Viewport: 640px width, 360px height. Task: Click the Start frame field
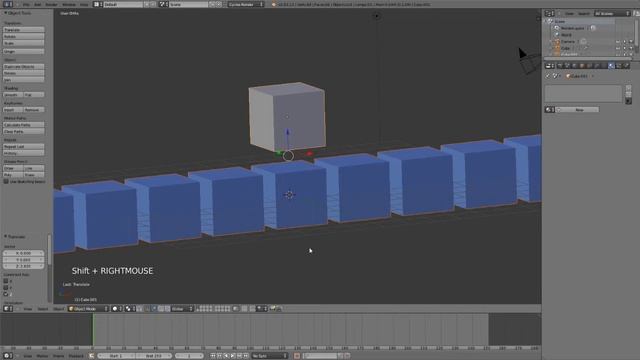tap(116, 356)
